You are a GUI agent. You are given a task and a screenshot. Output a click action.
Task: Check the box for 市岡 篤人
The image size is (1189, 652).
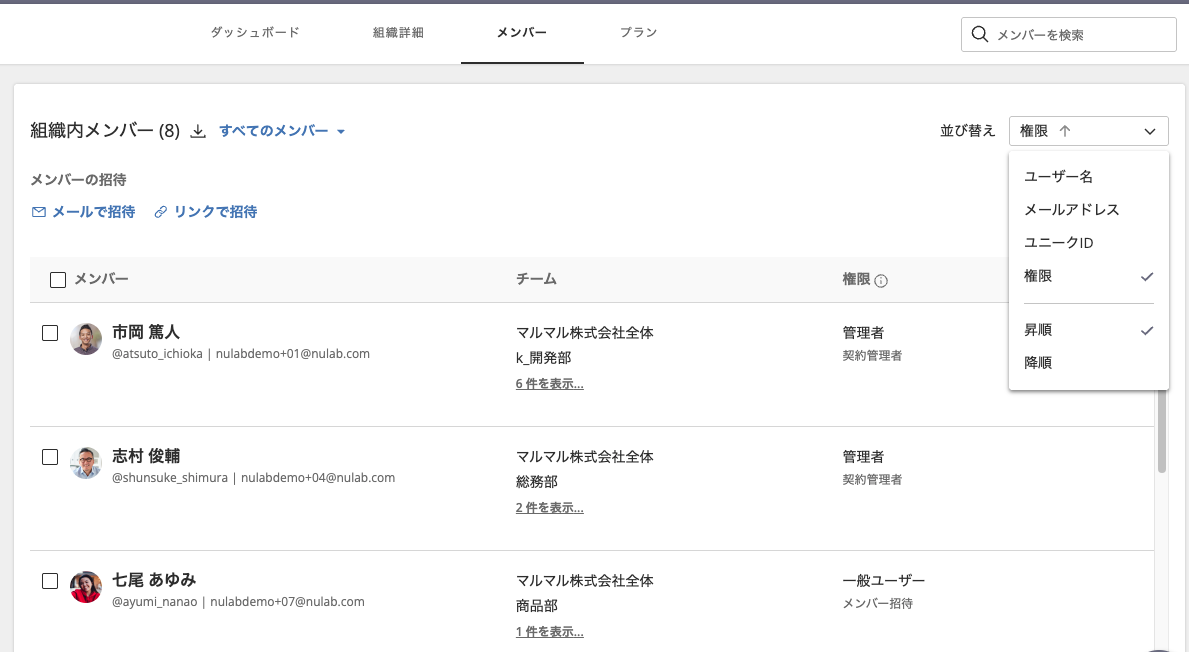pyautogui.click(x=50, y=333)
